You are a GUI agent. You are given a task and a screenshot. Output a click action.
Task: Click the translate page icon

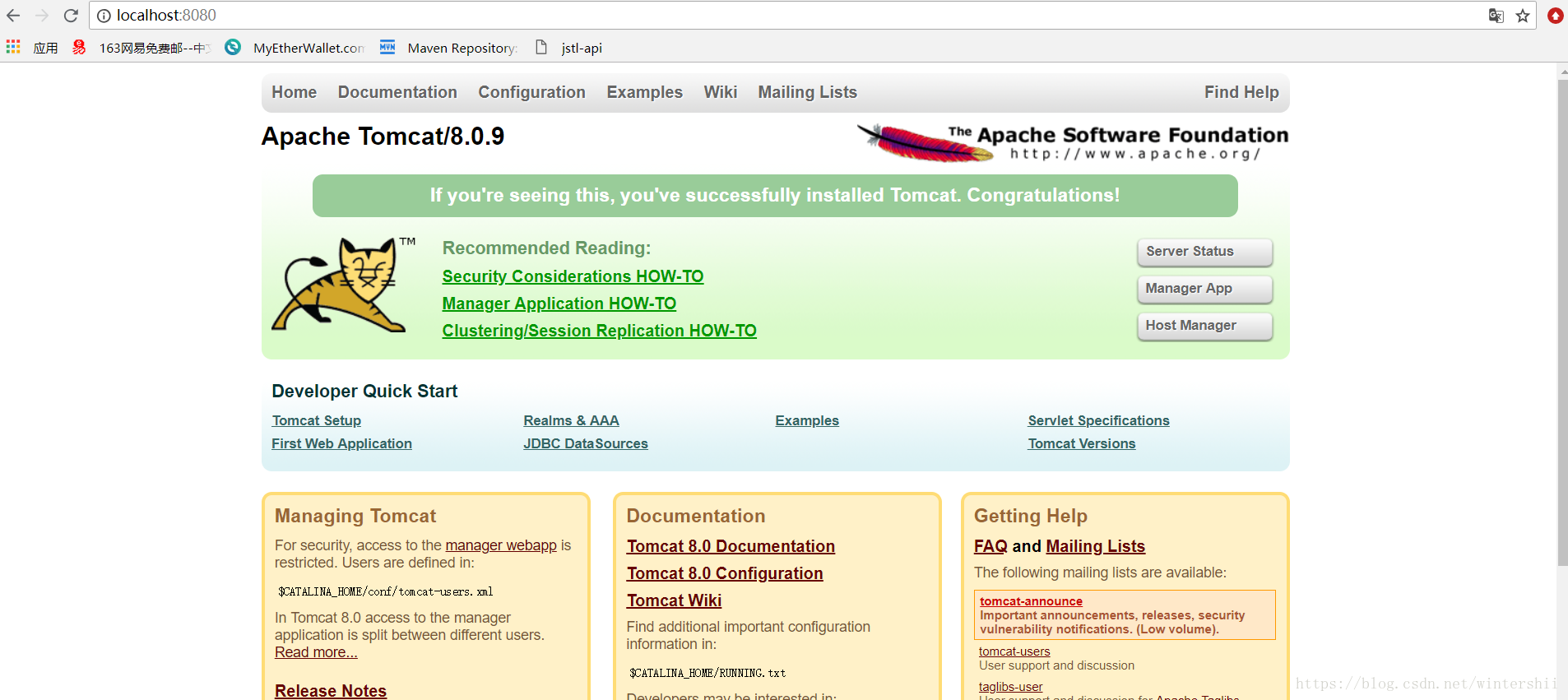point(1496,16)
